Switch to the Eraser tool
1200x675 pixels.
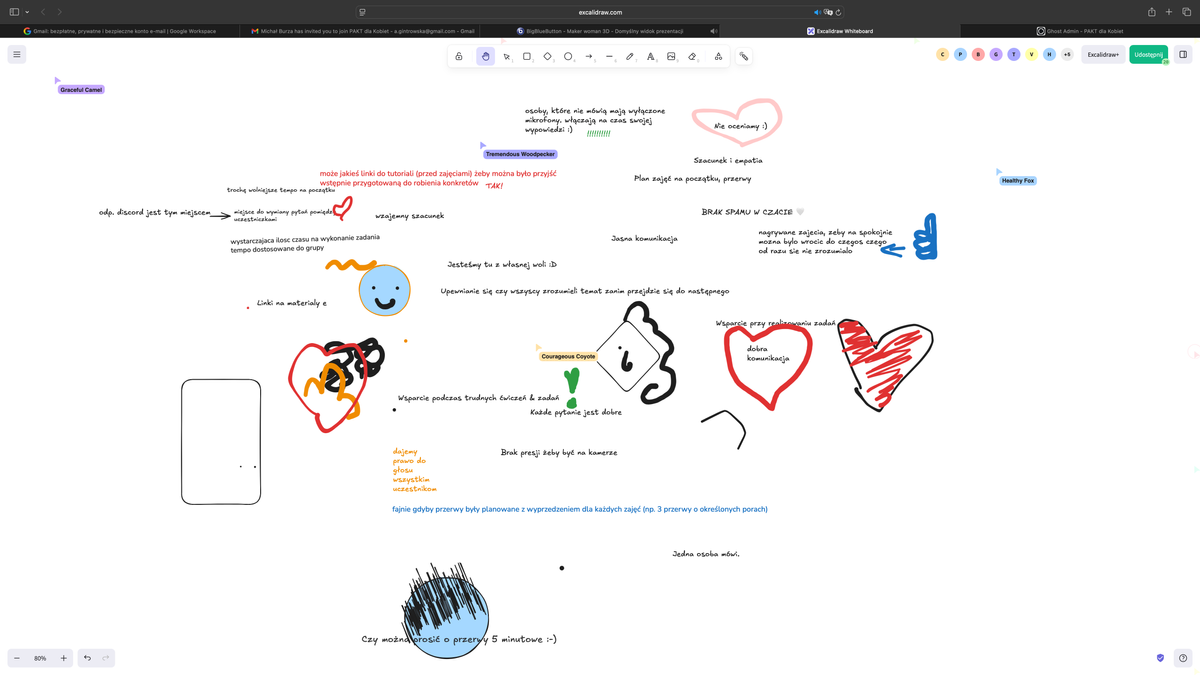coord(692,57)
